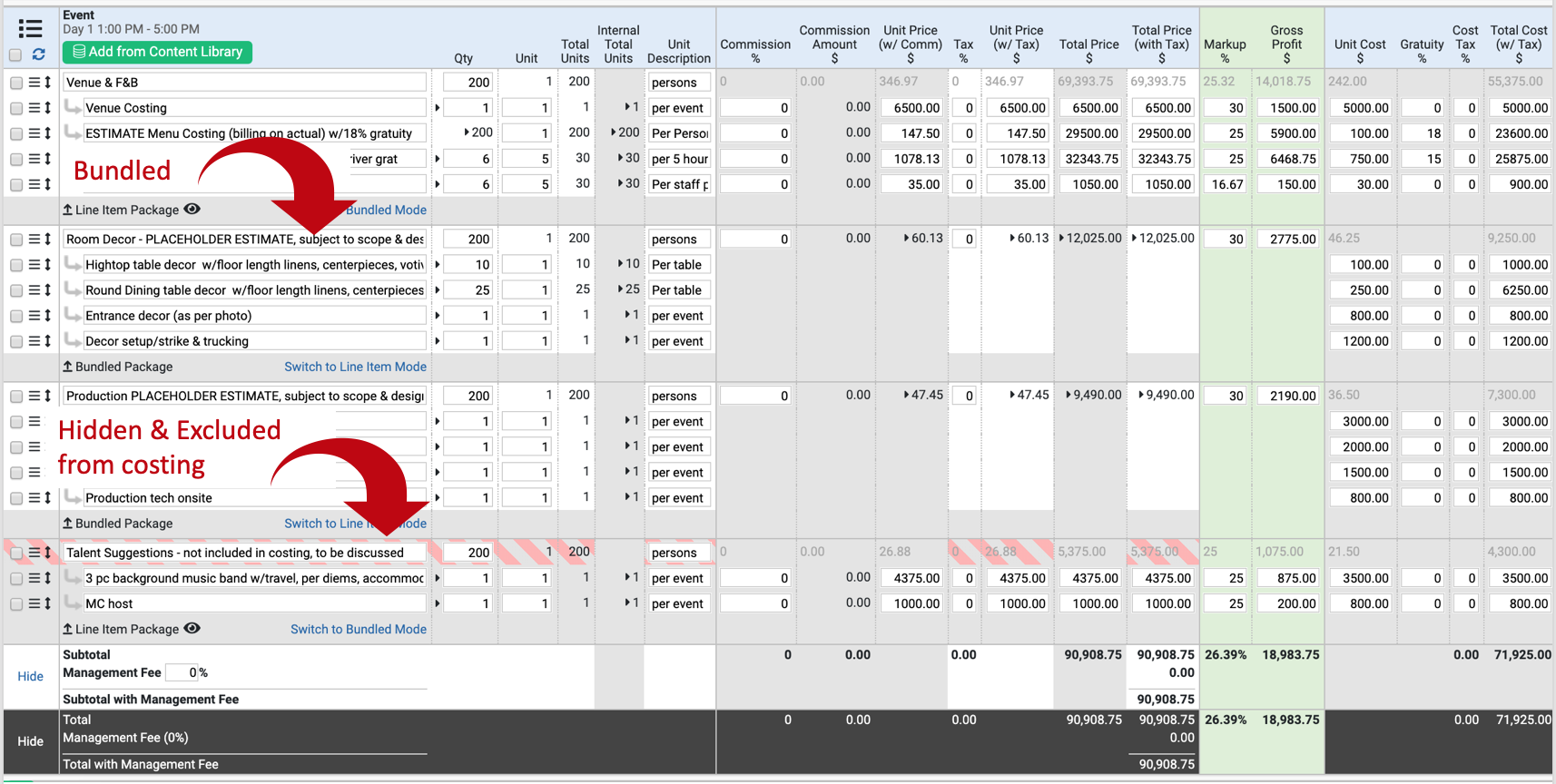
Task: Switch Room Decor package to Line Item Mode
Action: [355, 367]
